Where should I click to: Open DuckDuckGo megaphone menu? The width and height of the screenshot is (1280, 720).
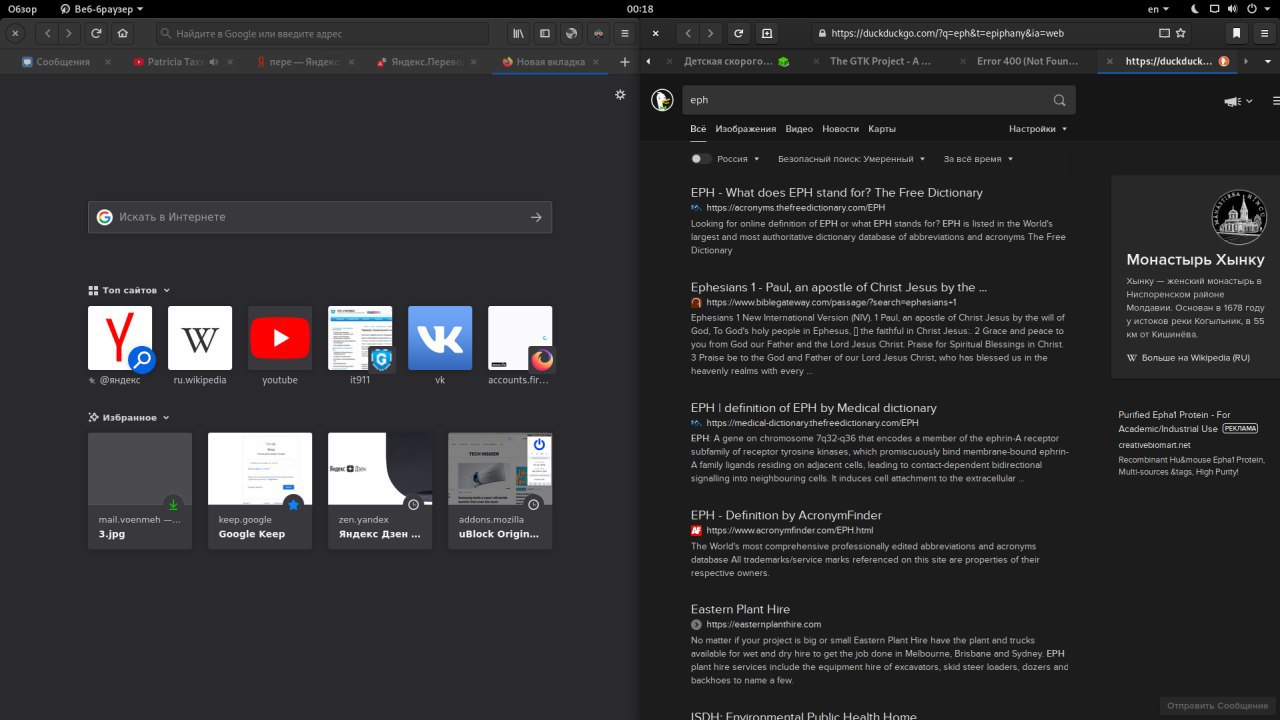(x=1238, y=101)
